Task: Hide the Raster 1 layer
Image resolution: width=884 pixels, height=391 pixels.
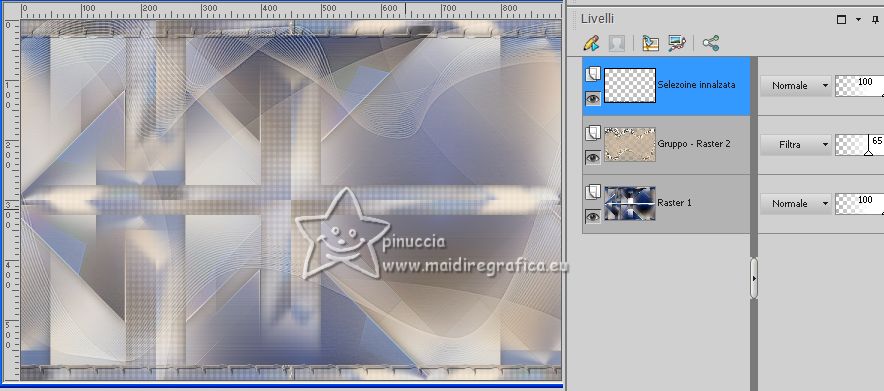Action: pos(593,216)
